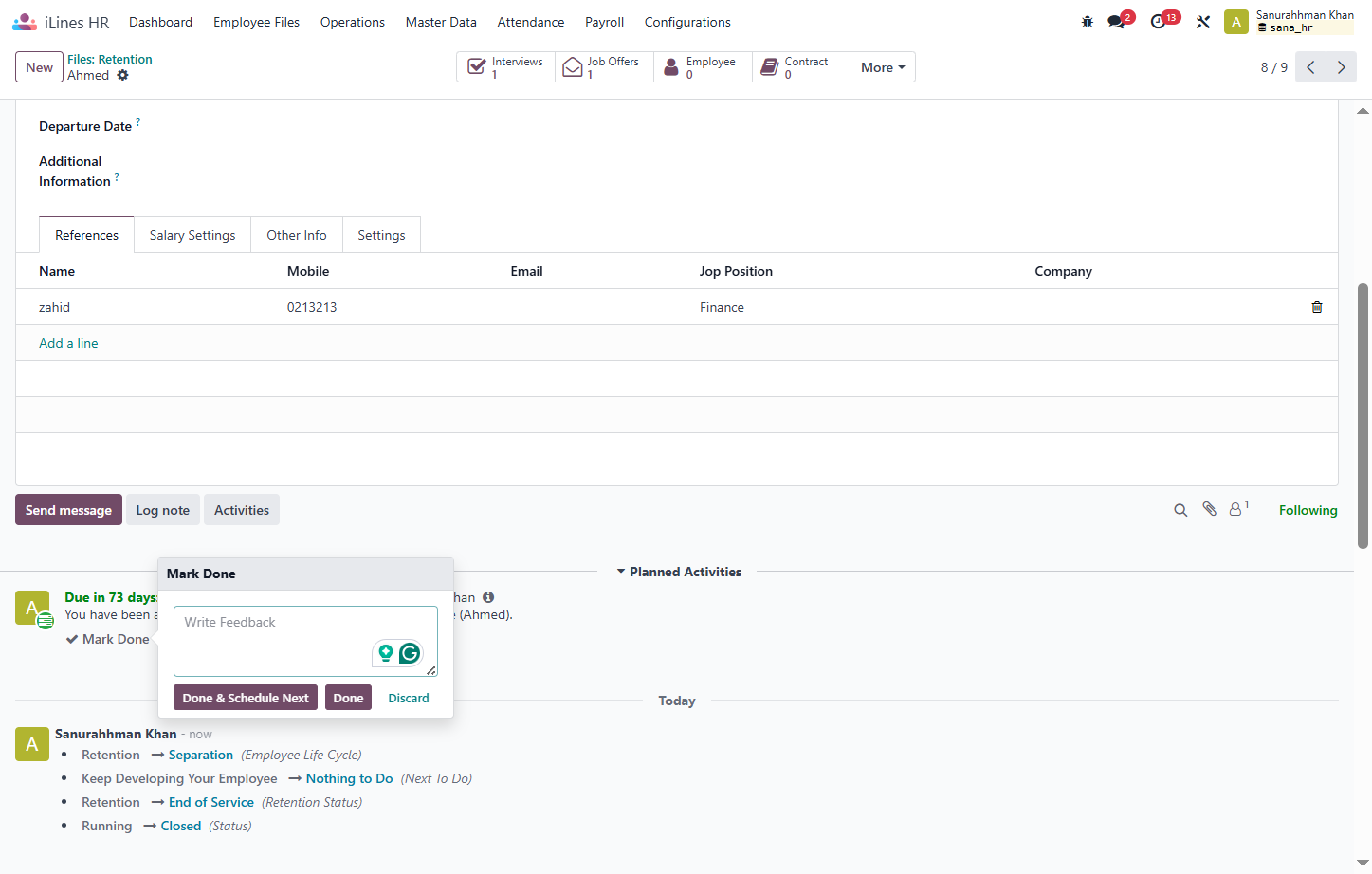
Task: Click Done & Schedule Next button
Action: click(246, 698)
